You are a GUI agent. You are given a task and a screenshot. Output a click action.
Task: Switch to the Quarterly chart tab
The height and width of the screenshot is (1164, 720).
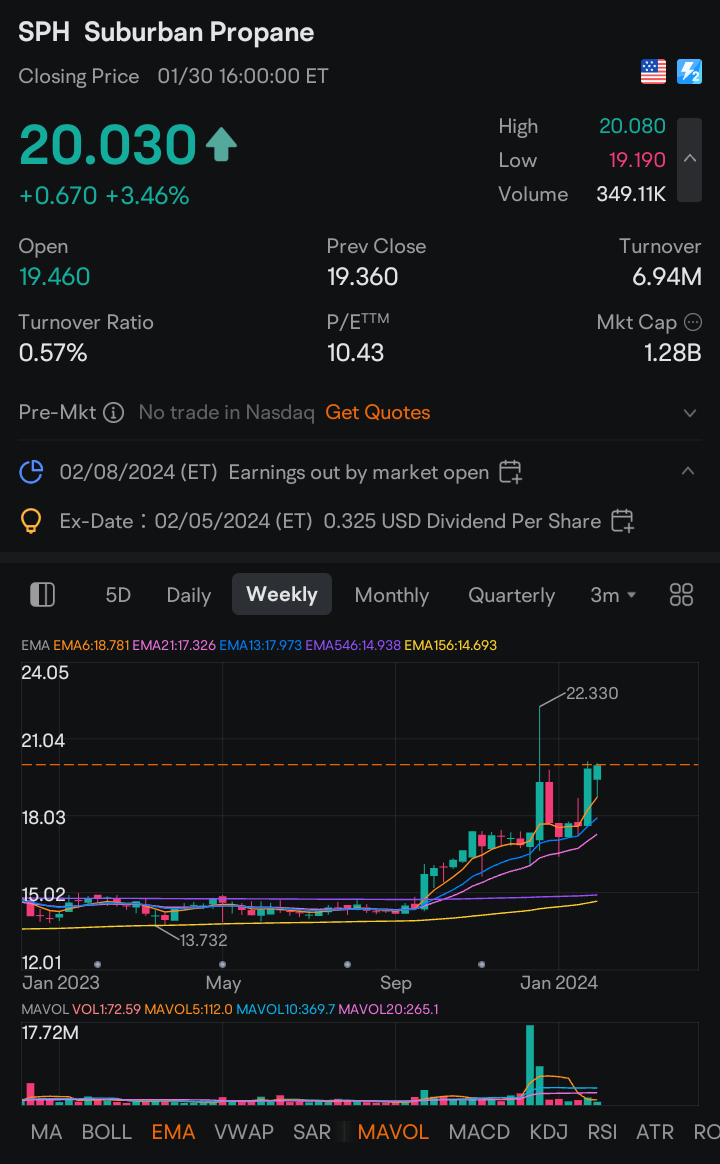tap(511, 595)
